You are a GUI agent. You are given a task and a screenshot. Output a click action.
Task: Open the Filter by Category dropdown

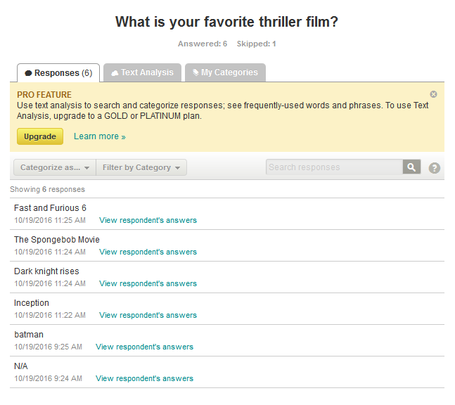point(141,167)
